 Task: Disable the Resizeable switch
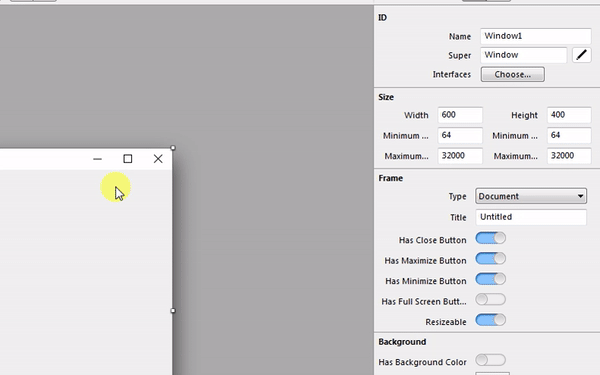pos(491,320)
